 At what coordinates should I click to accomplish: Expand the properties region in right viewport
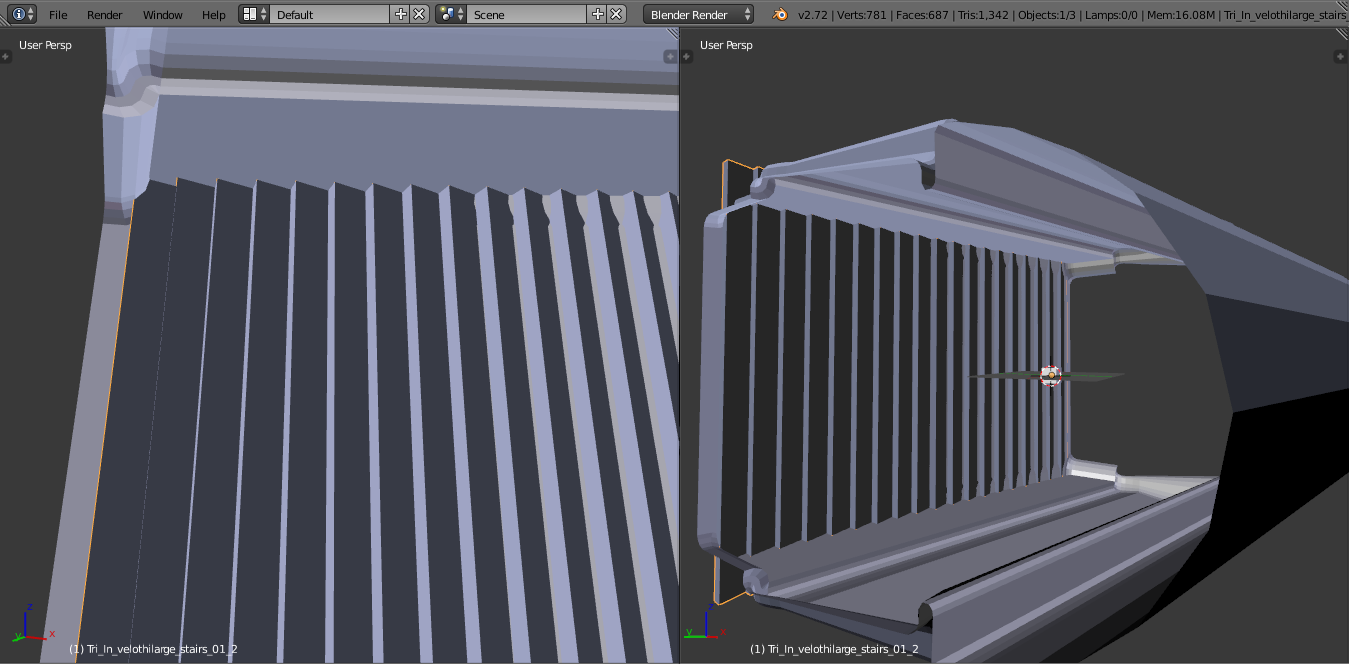pyautogui.click(x=1342, y=57)
